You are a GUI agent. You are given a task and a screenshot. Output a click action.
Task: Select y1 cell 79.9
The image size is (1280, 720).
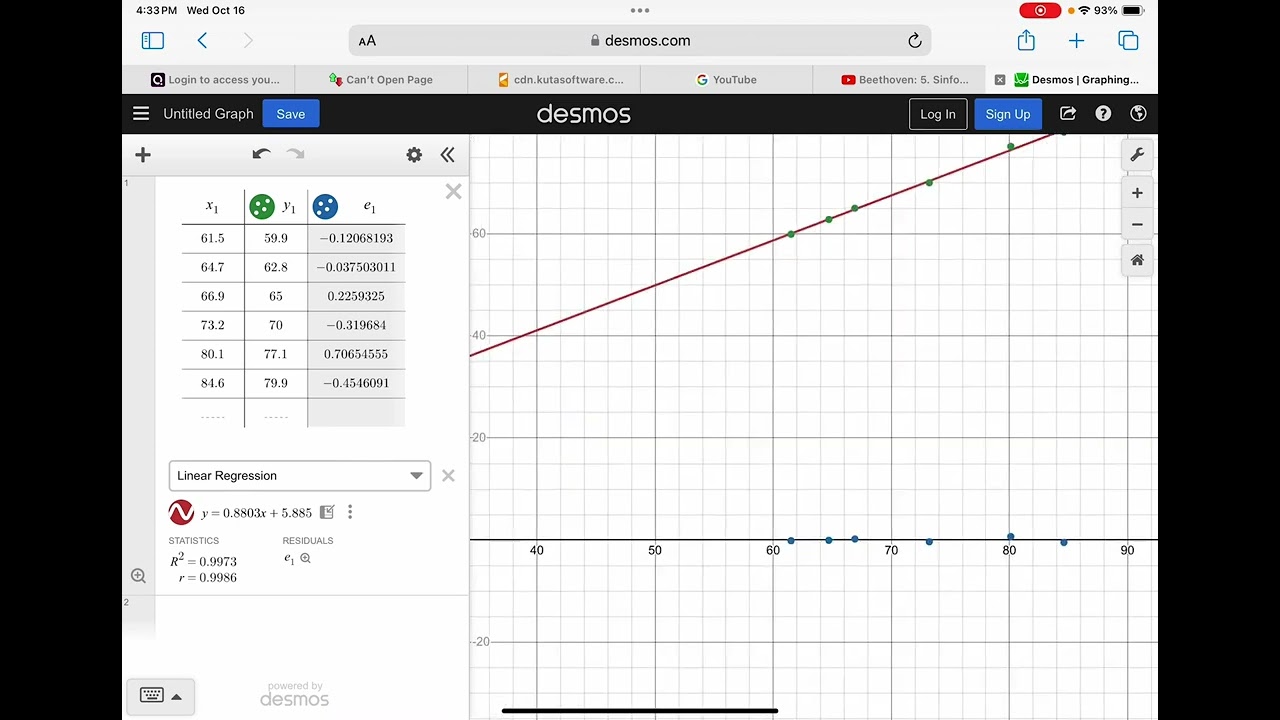276,383
